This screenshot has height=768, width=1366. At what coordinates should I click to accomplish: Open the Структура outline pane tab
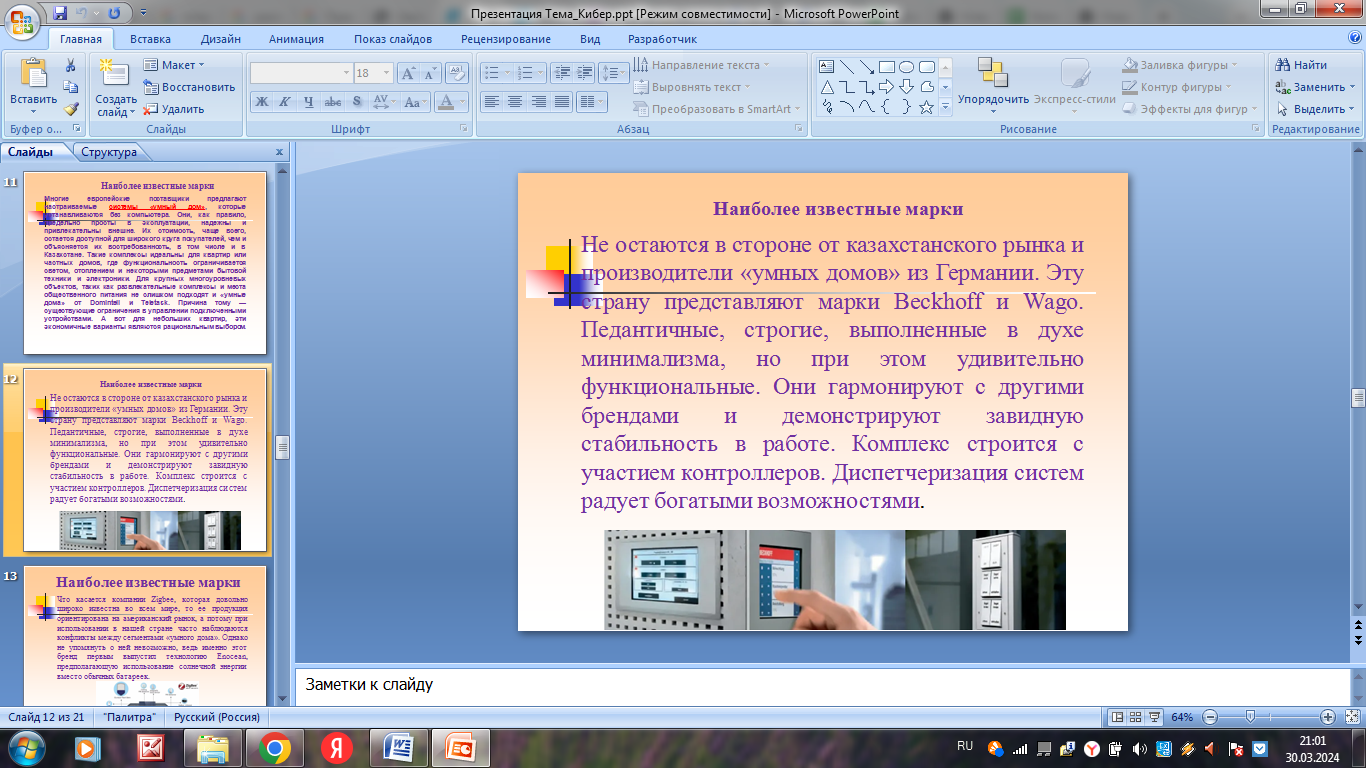109,152
